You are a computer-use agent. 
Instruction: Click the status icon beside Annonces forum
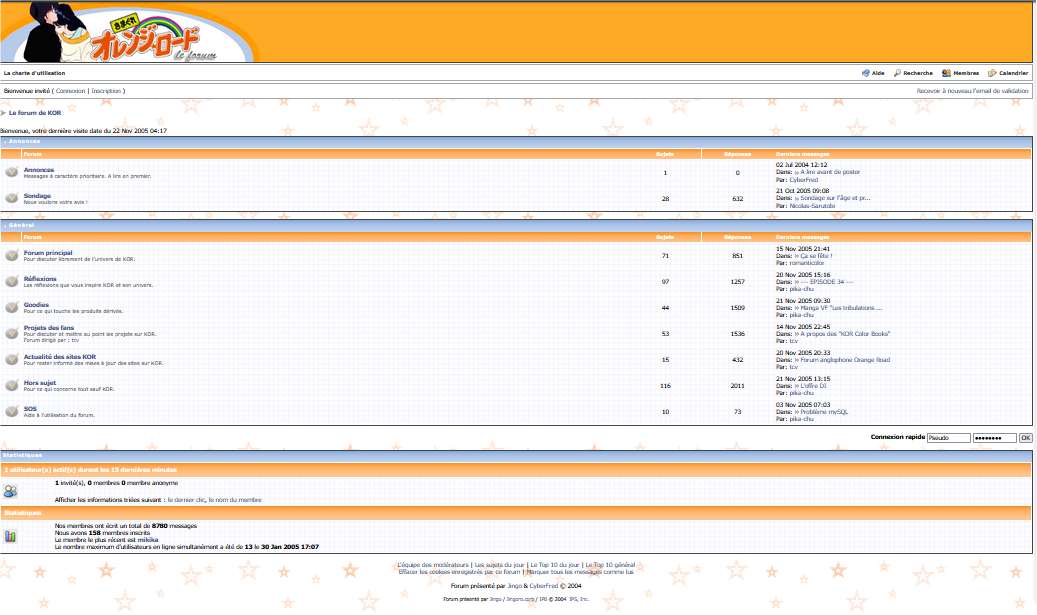[x=12, y=172]
